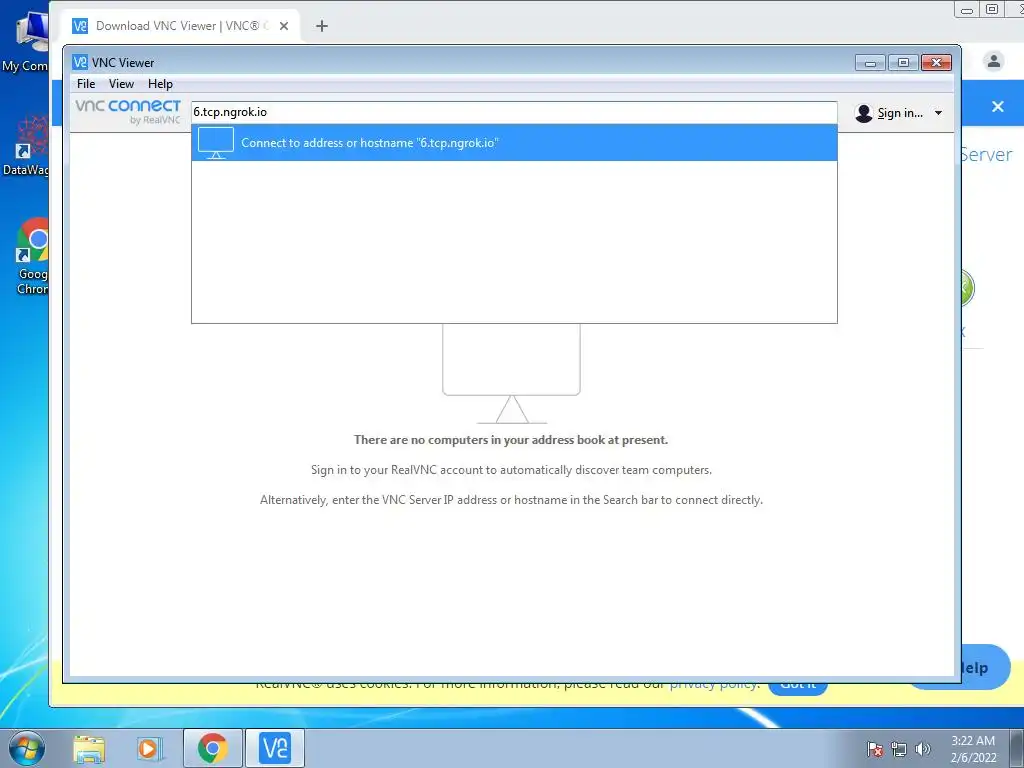
Task: Click the VNC favicon on the browser tab
Action: click(80, 26)
